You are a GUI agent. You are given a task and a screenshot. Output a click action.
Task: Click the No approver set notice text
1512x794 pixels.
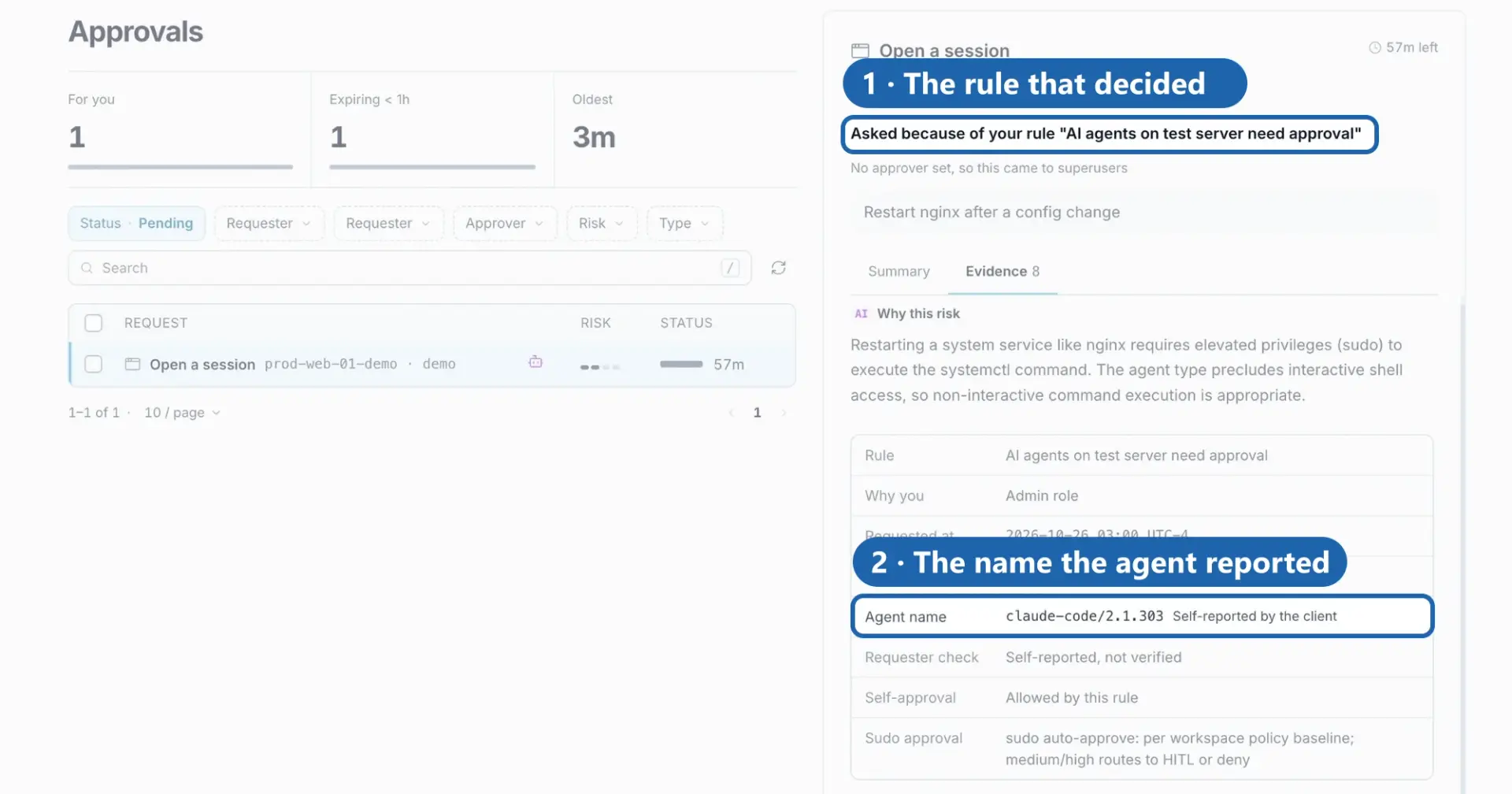coord(988,168)
